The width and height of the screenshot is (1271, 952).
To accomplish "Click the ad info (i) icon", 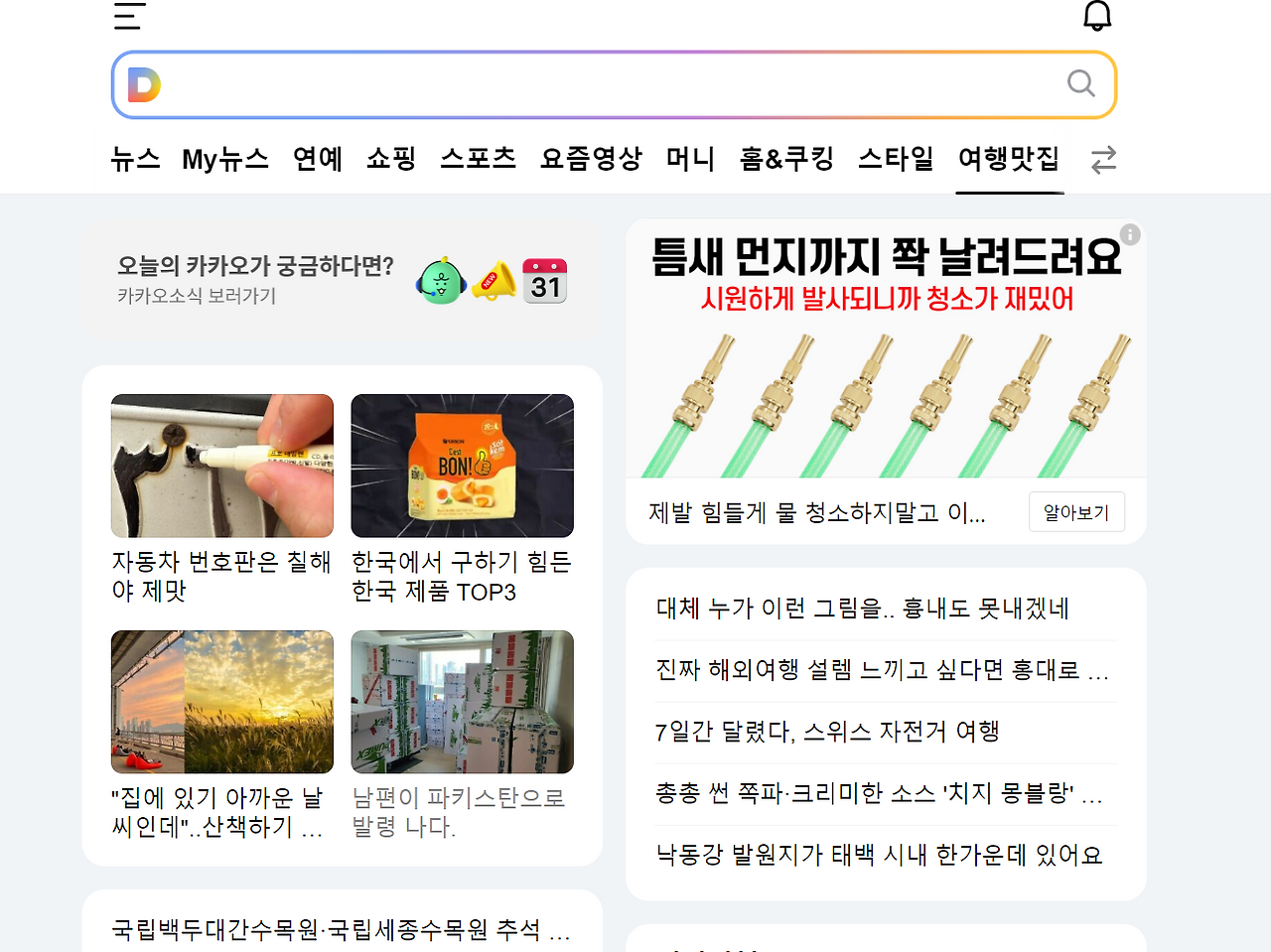I will click(x=1130, y=234).
